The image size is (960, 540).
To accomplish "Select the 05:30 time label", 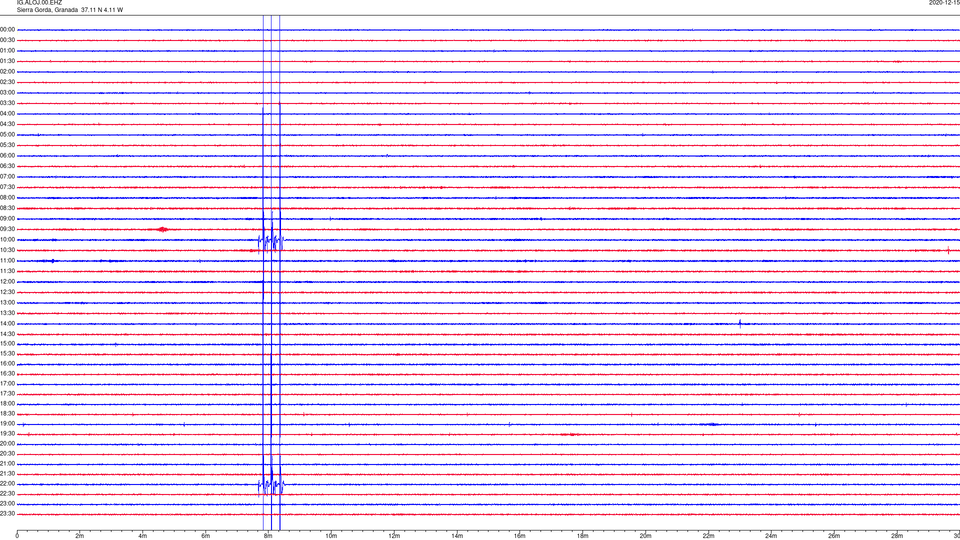I will [x=7, y=145].
